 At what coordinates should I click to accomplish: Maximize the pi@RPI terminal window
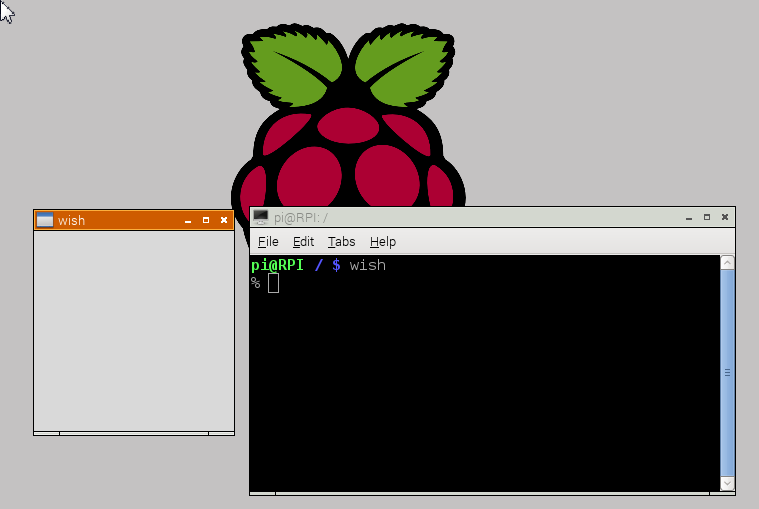[707, 217]
